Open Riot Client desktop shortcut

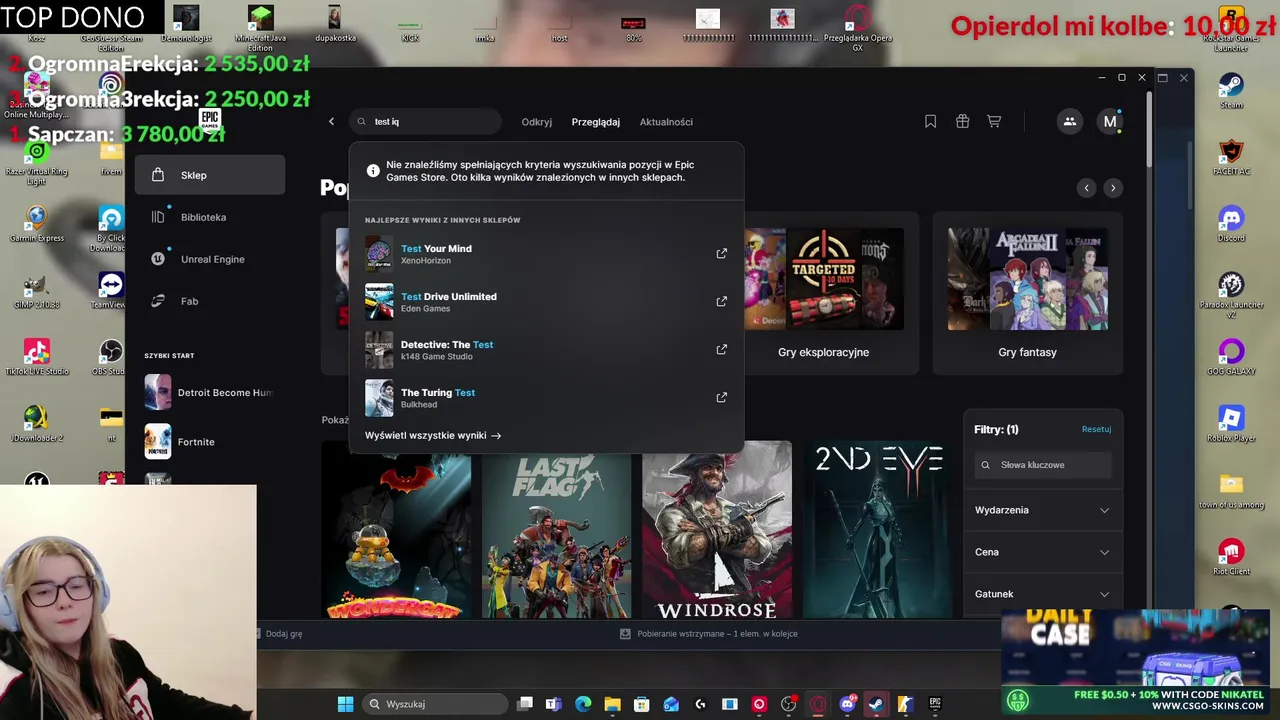pyautogui.click(x=1231, y=557)
